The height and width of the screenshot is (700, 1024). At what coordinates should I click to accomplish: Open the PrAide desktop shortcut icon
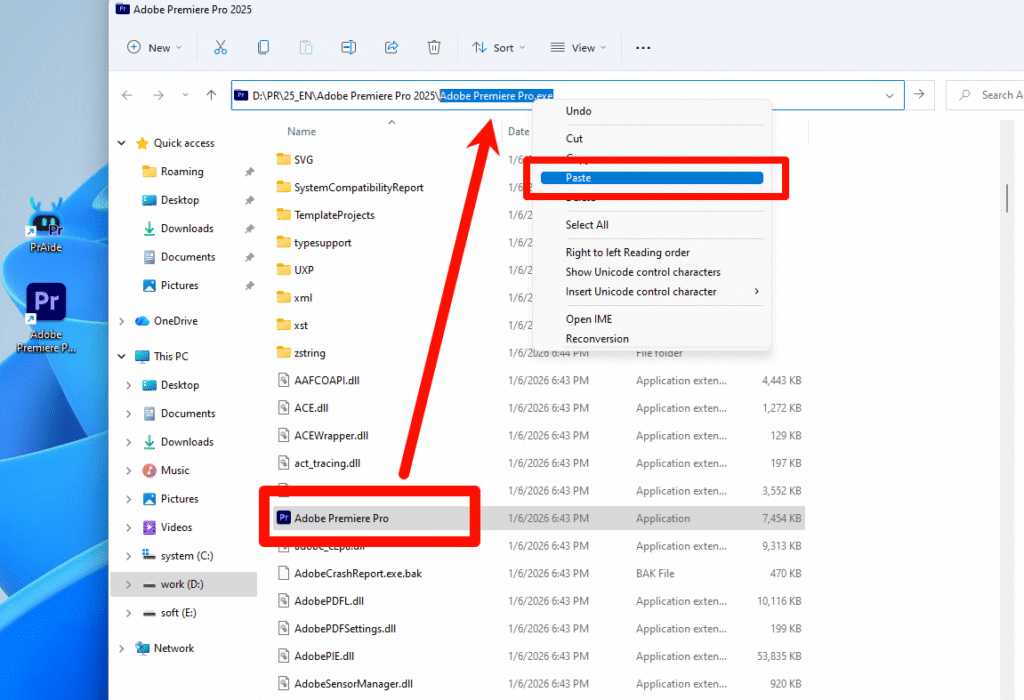point(45,223)
